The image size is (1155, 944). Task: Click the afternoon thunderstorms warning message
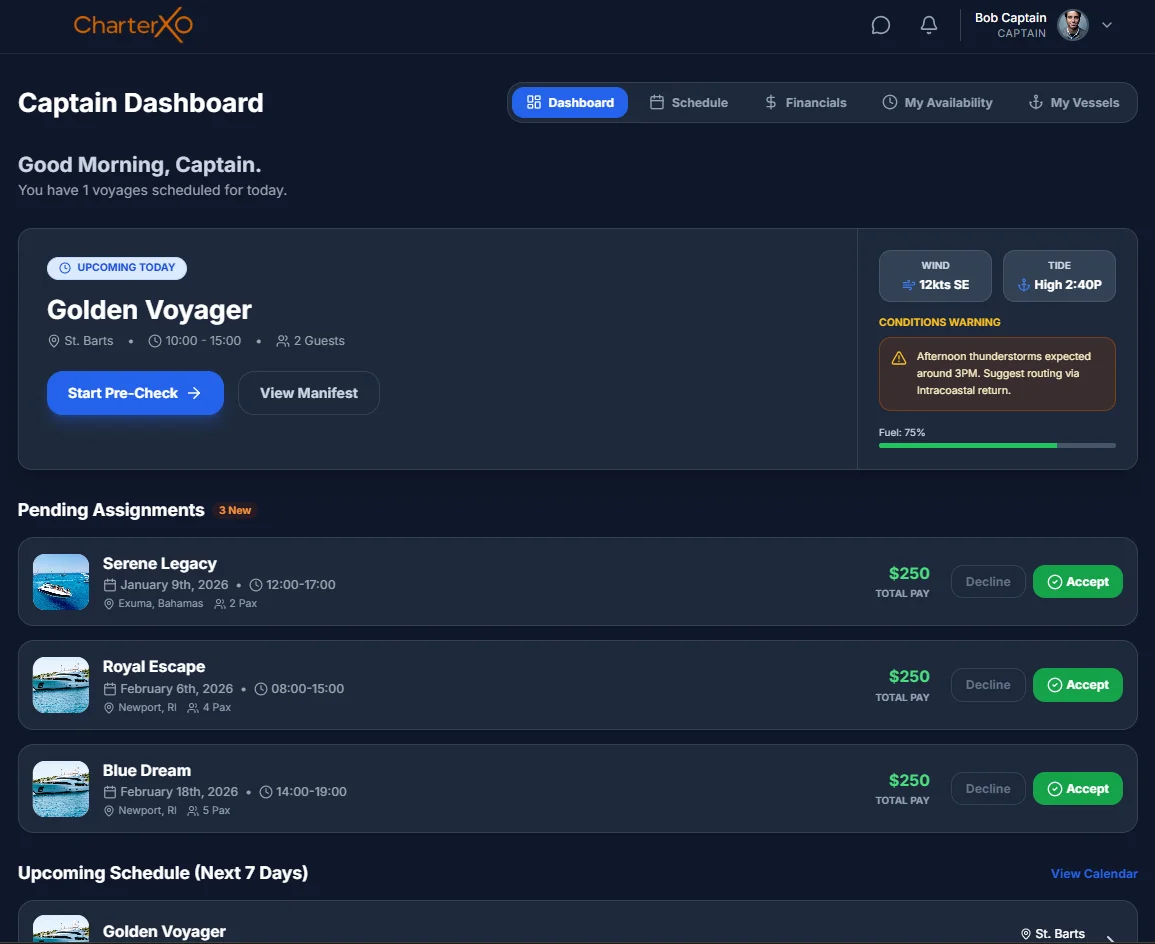[997, 374]
